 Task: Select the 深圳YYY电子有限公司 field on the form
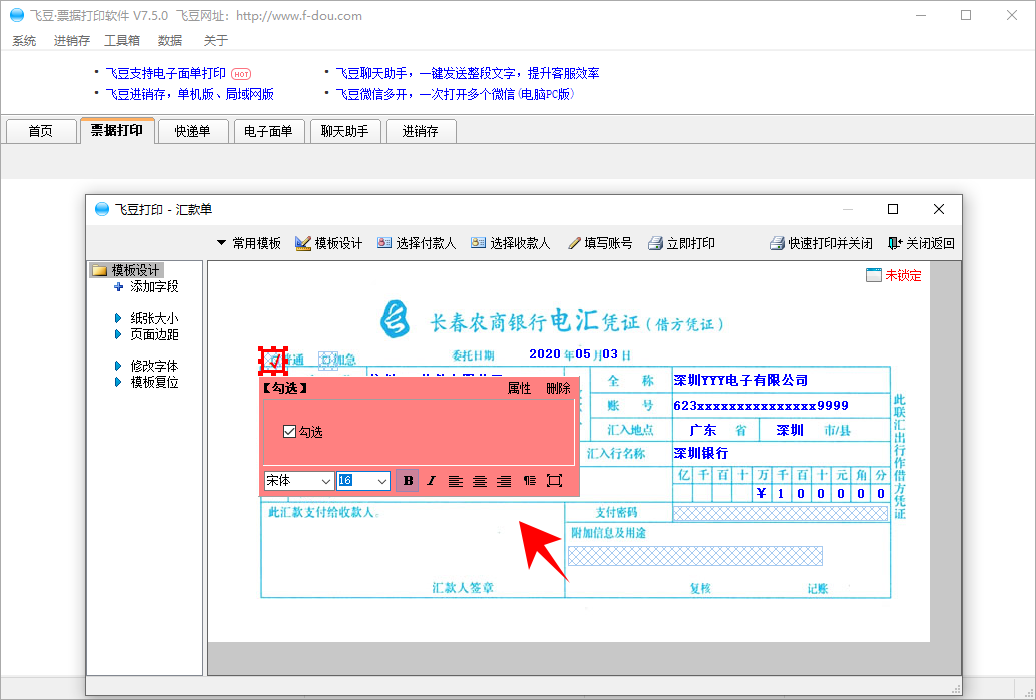741,380
